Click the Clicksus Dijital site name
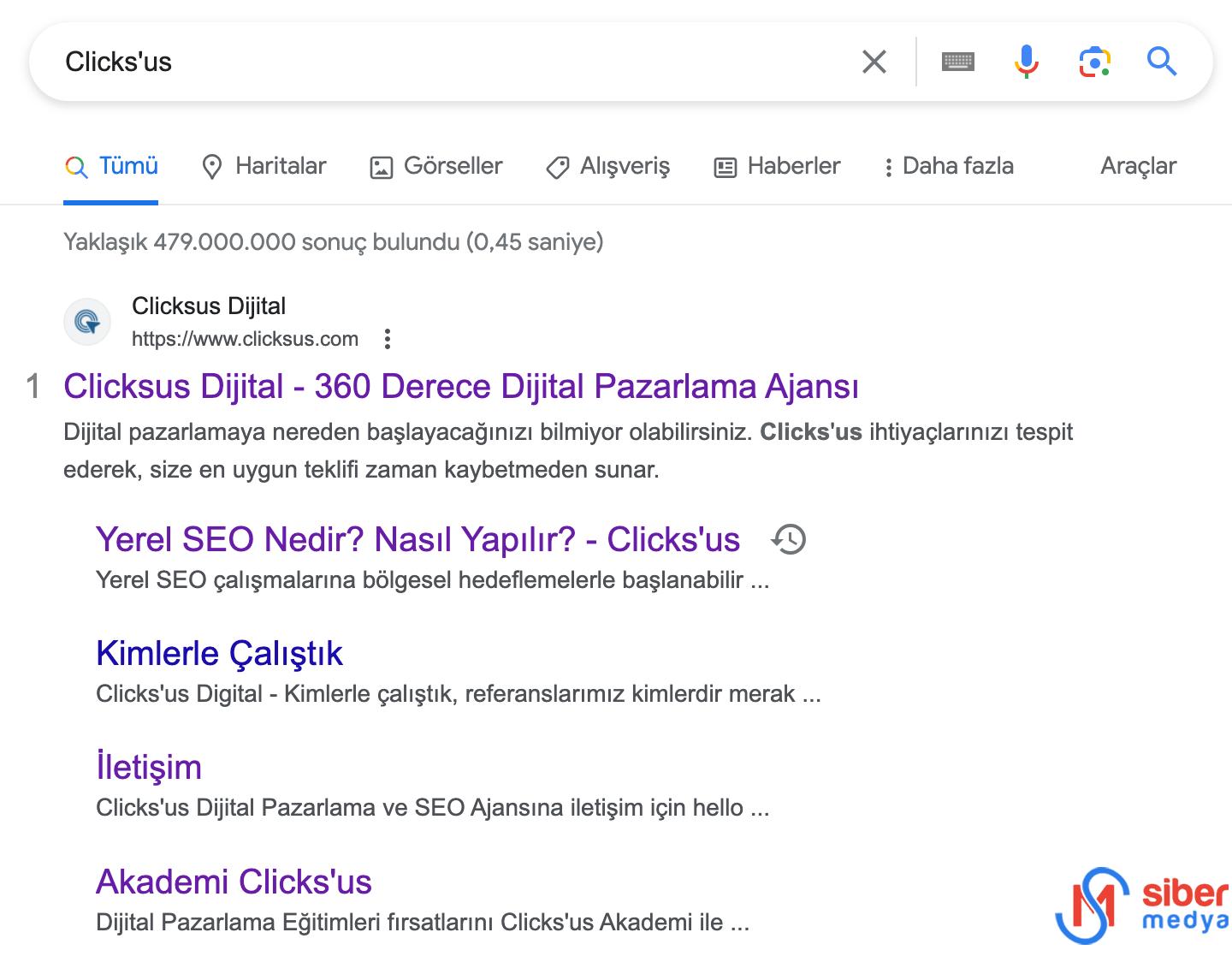This screenshot has height=962, width=1232. point(209,306)
